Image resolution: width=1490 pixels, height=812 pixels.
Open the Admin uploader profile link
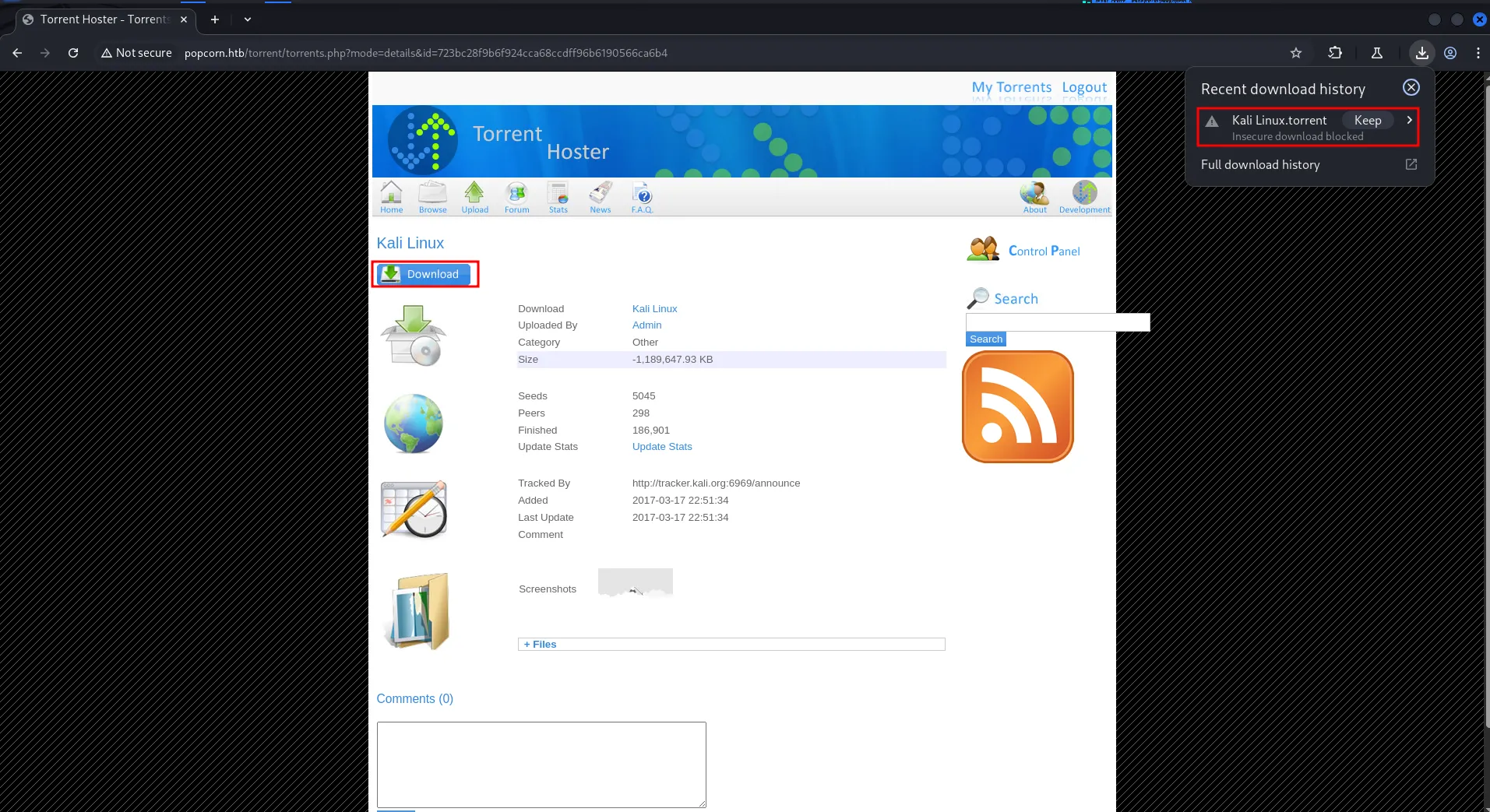(x=647, y=325)
